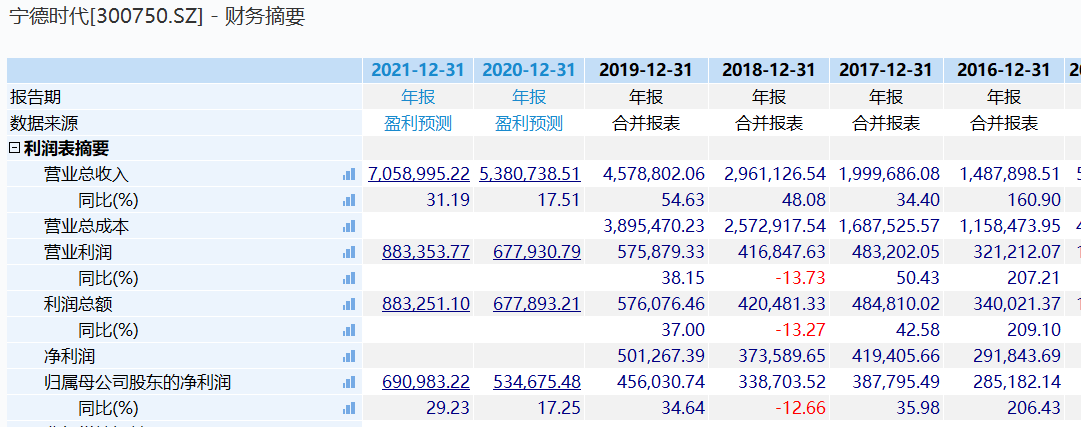Select the 报告期 row label

pos(35,97)
